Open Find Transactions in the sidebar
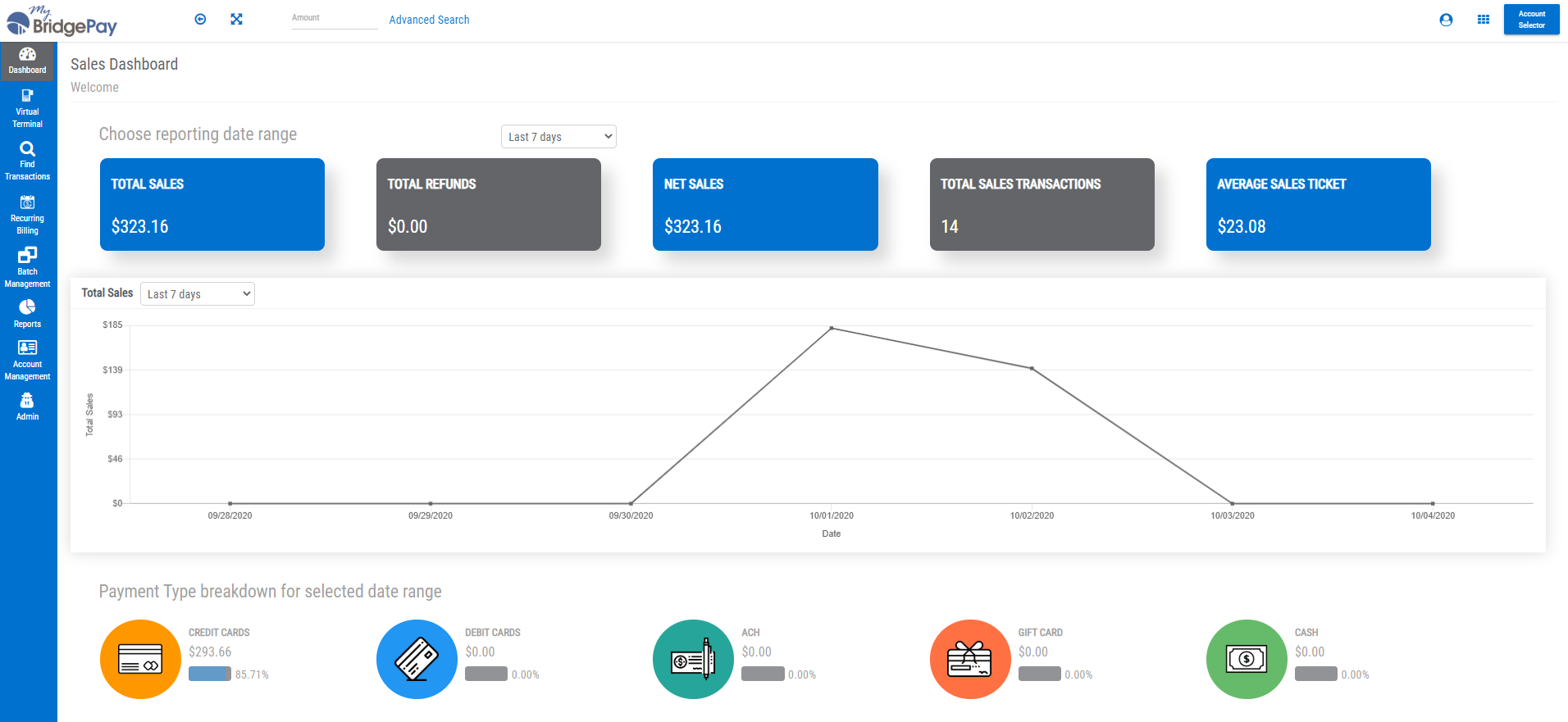 point(28,161)
